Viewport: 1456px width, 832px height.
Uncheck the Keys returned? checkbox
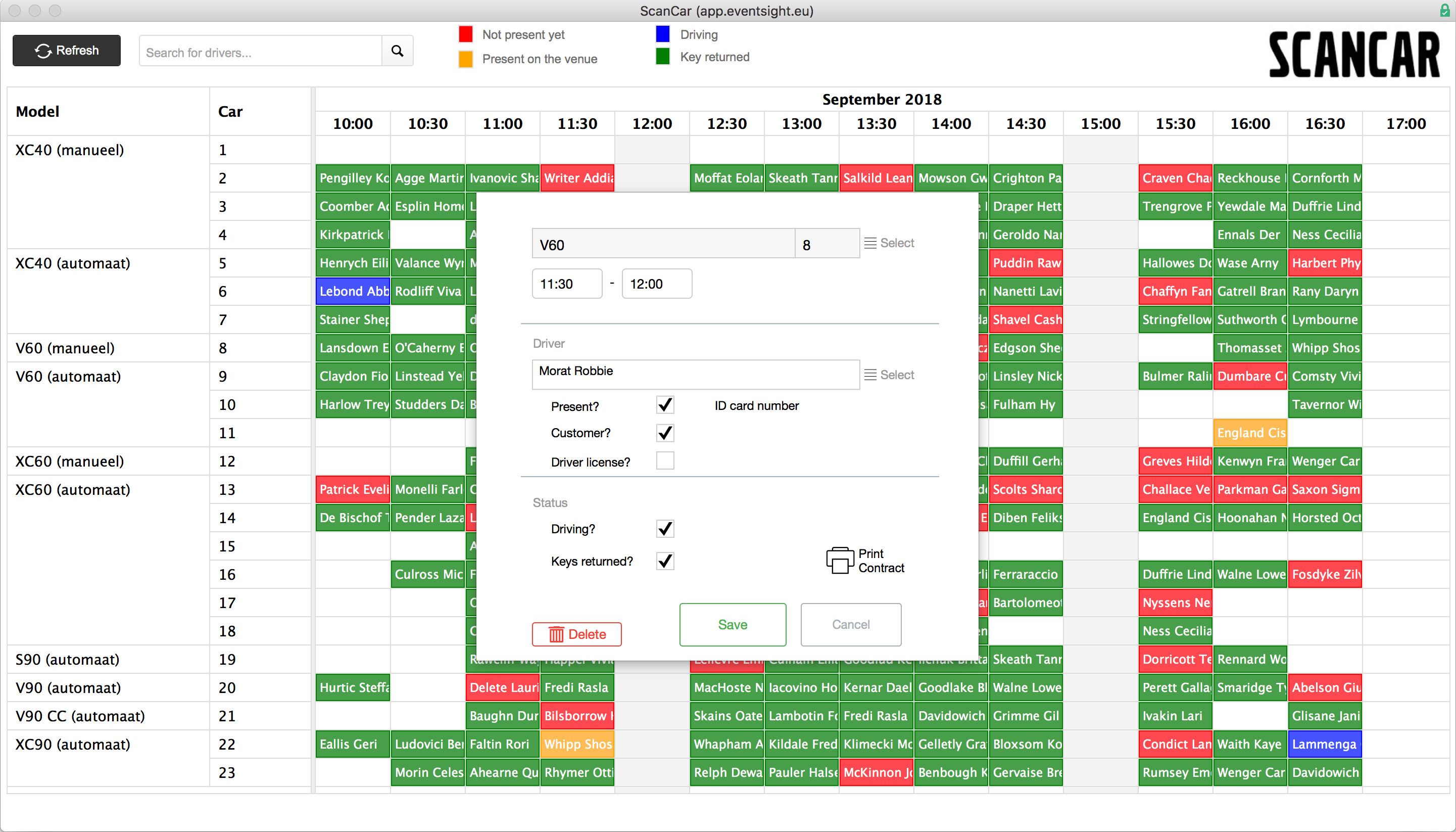(x=665, y=561)
